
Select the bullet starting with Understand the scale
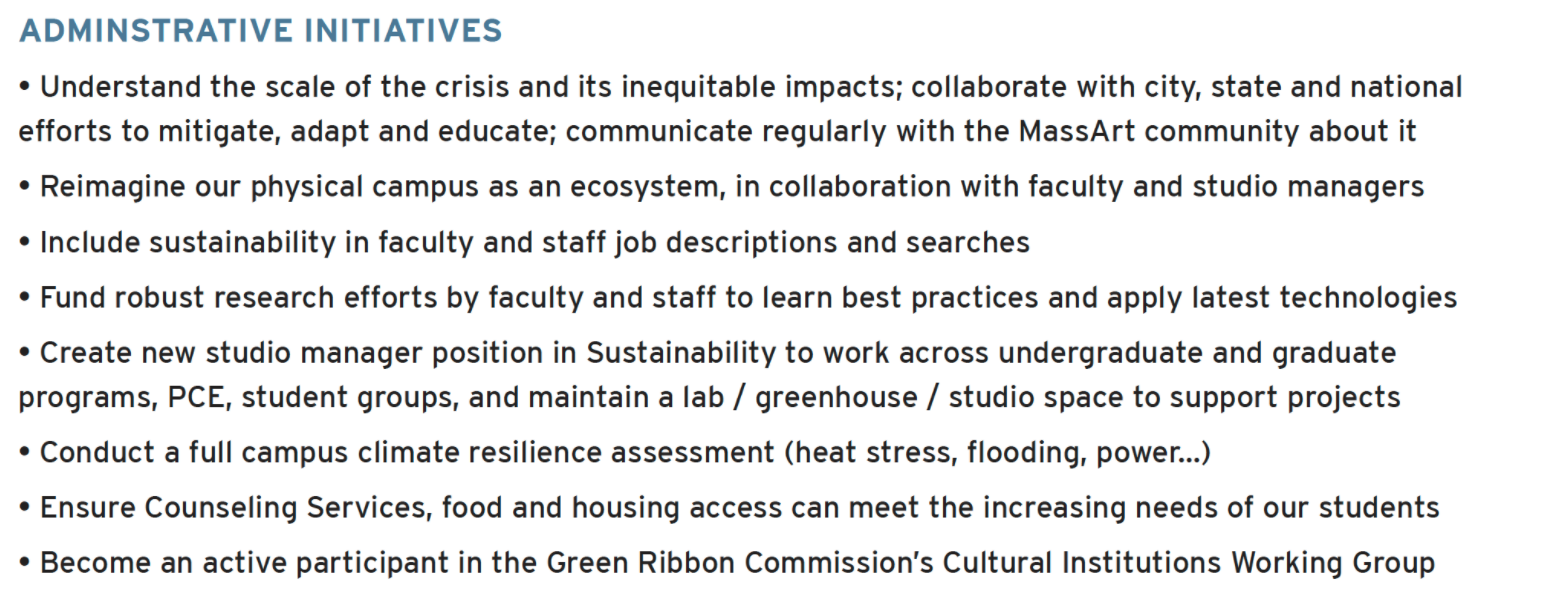coord(740,109)
